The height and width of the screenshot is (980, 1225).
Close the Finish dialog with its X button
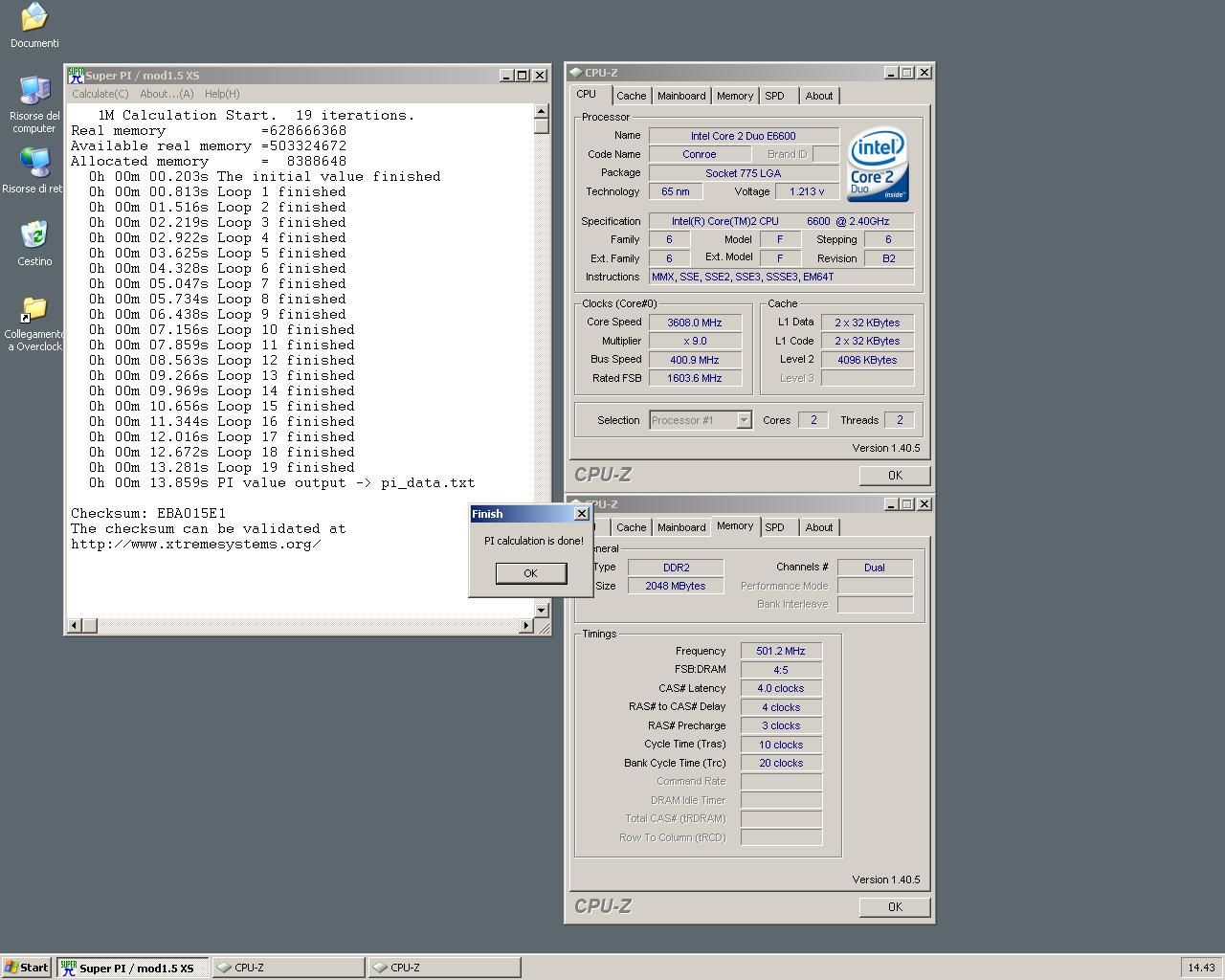(x=581, y=514)
